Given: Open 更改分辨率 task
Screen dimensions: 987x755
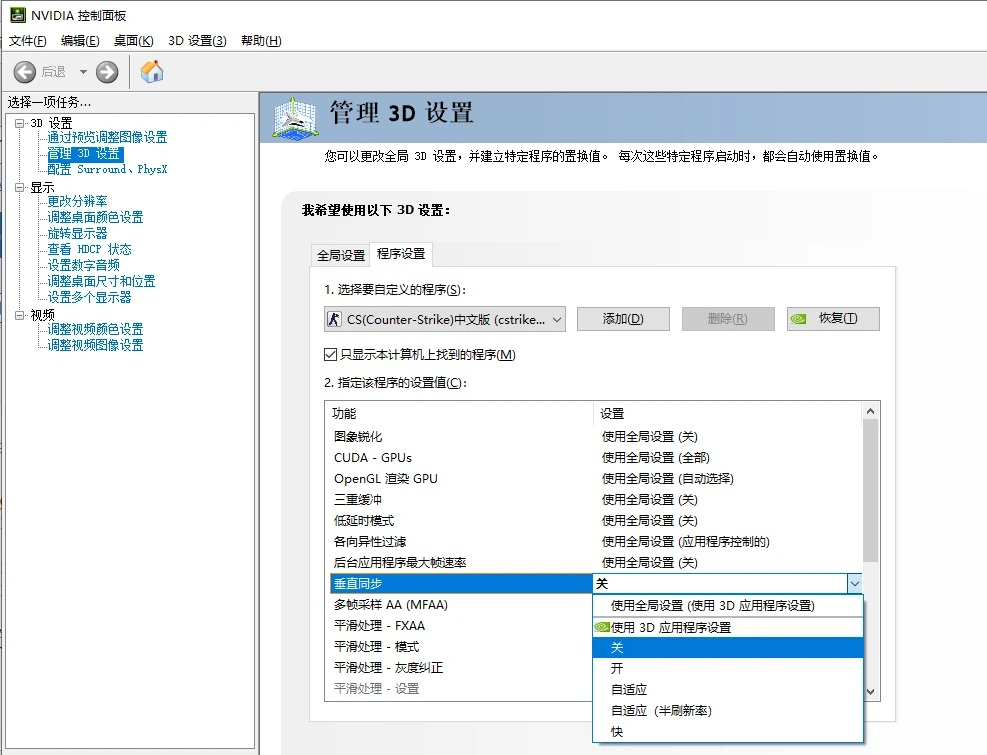Looking at the screenshot, I should point(77,202).
